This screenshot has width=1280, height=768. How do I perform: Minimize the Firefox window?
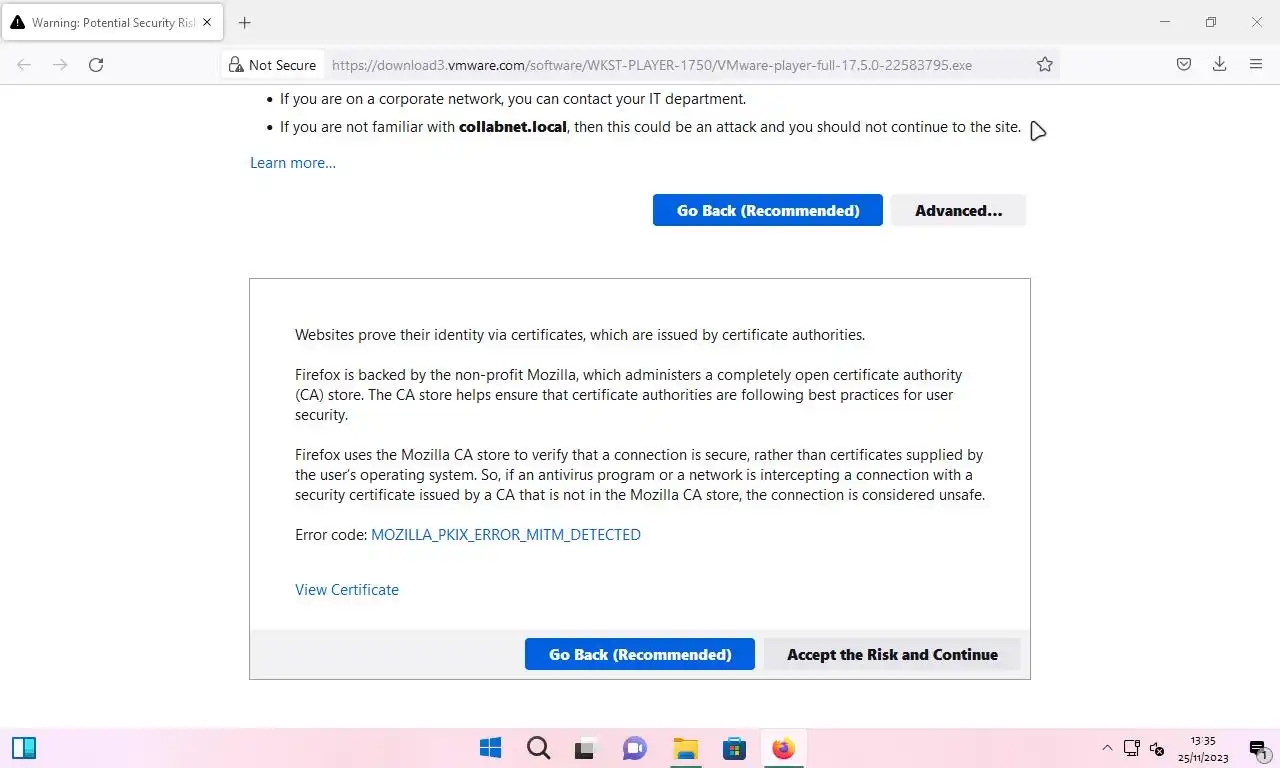(x=1165, y=22)
